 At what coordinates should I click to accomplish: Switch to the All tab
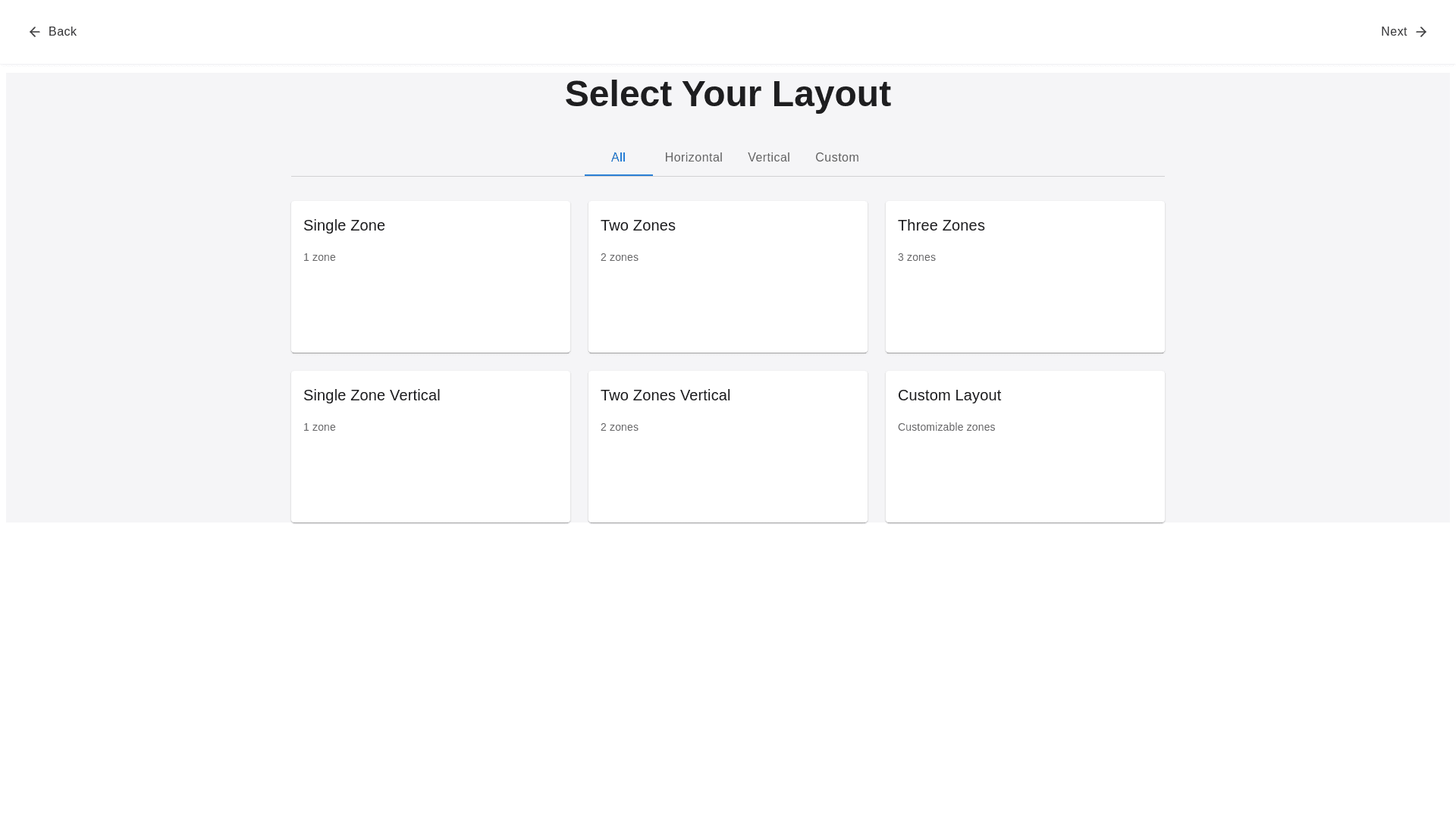pyautogui.click(x=618, y=158)
